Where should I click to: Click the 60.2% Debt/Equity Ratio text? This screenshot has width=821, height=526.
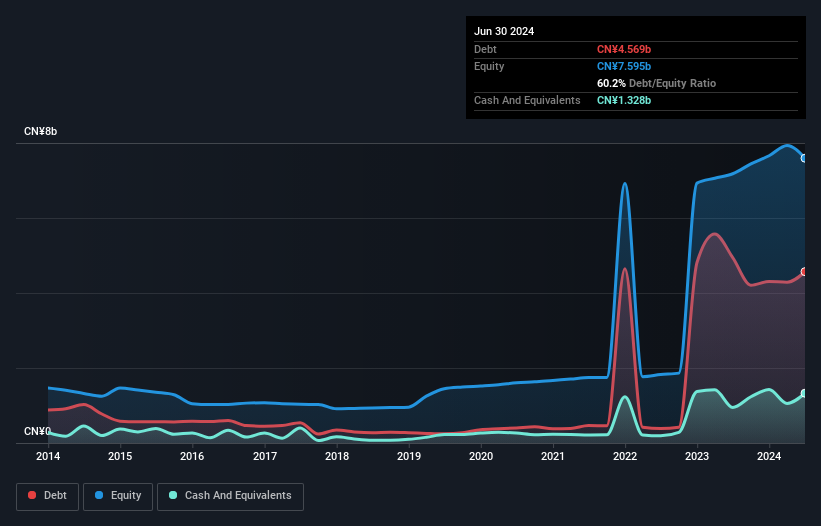tap(656, 83)
